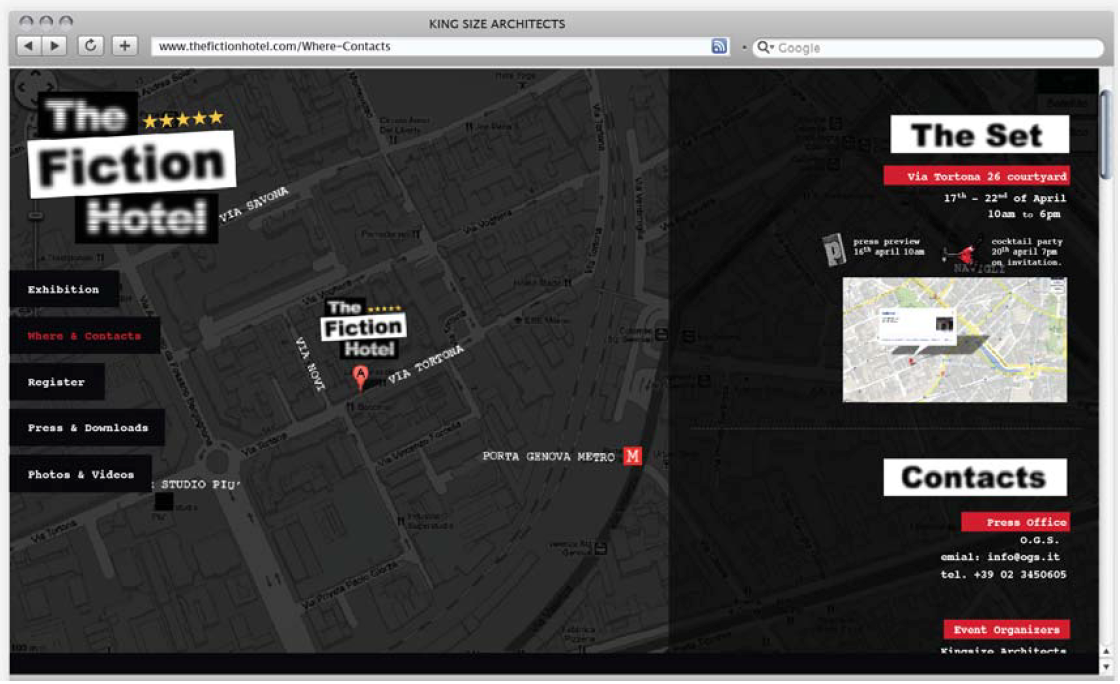Viewport: 1120px width, 684px height.
Task: Click the info@ogs.it email text
Action: coord(1024,557)
